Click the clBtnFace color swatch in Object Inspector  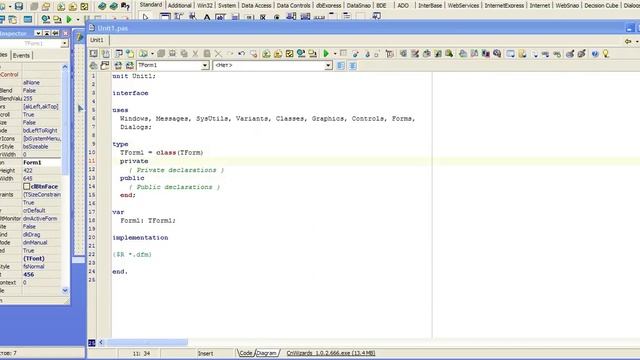tap(27, 187)
